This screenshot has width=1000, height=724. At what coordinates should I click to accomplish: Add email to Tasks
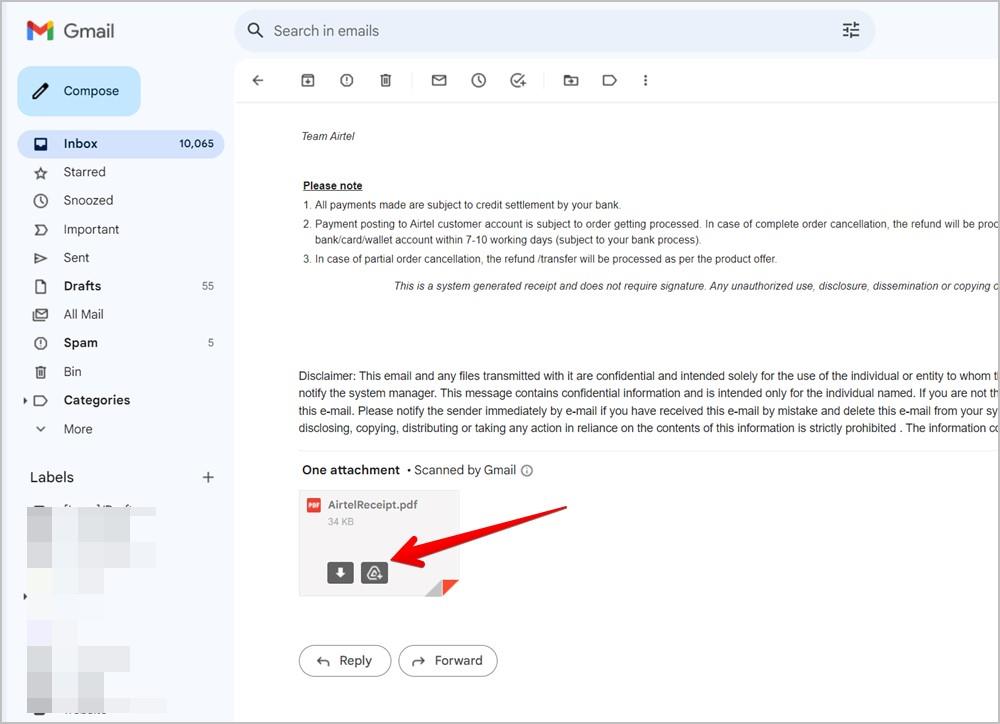pos(518,80)
